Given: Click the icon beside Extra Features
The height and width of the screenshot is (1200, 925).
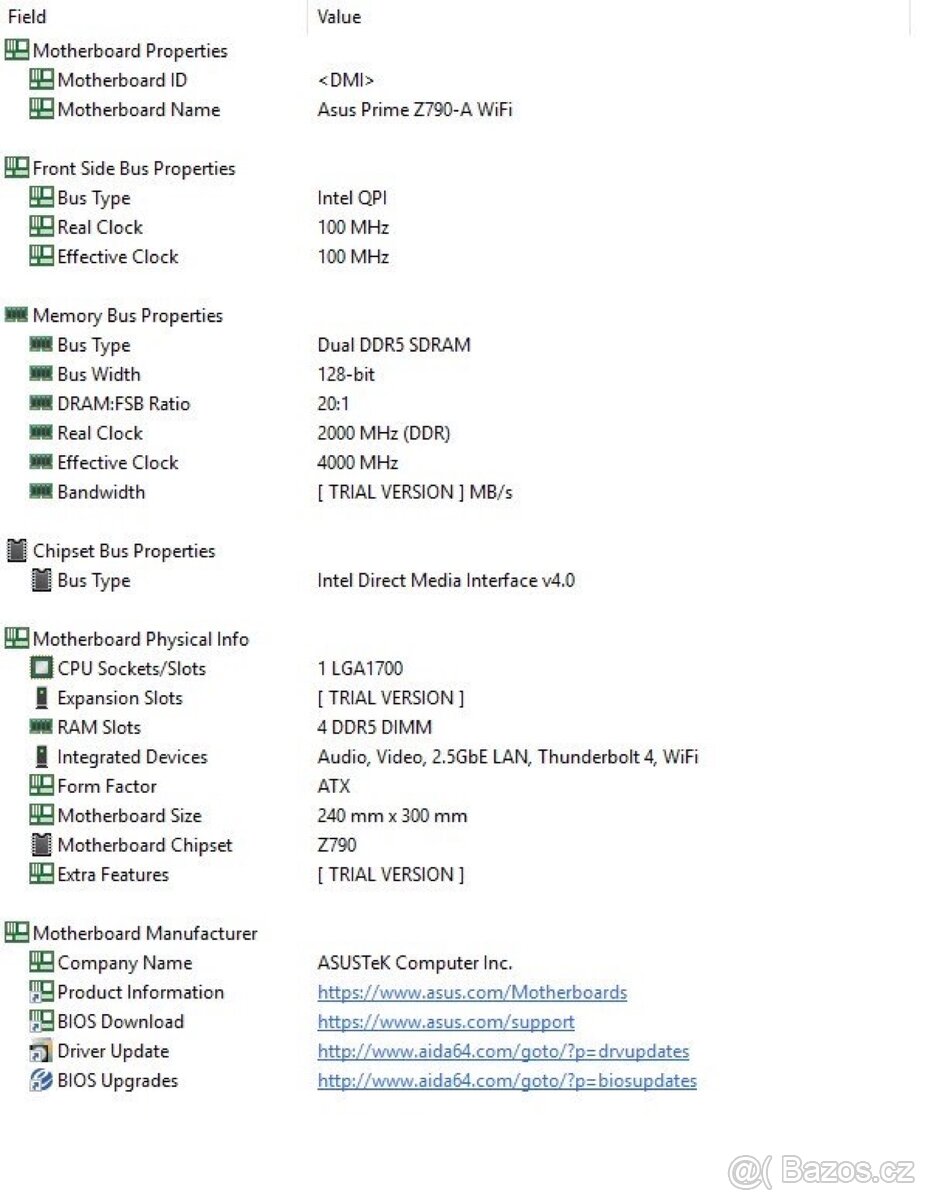Looking at the screenshot, I should (41, 874).
